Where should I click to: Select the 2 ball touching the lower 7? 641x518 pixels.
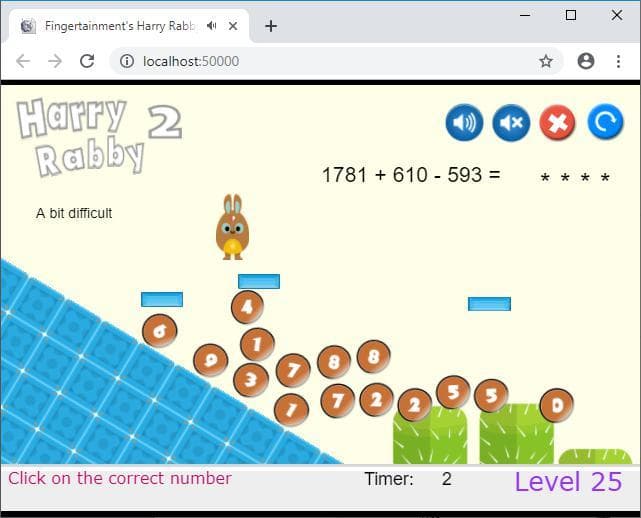pos(377,399)
